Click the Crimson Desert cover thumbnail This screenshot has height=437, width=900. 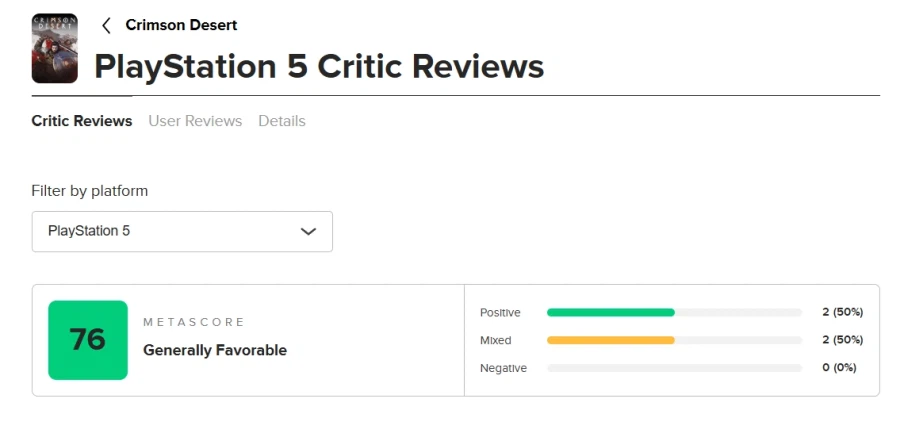[x=54, y=48]
